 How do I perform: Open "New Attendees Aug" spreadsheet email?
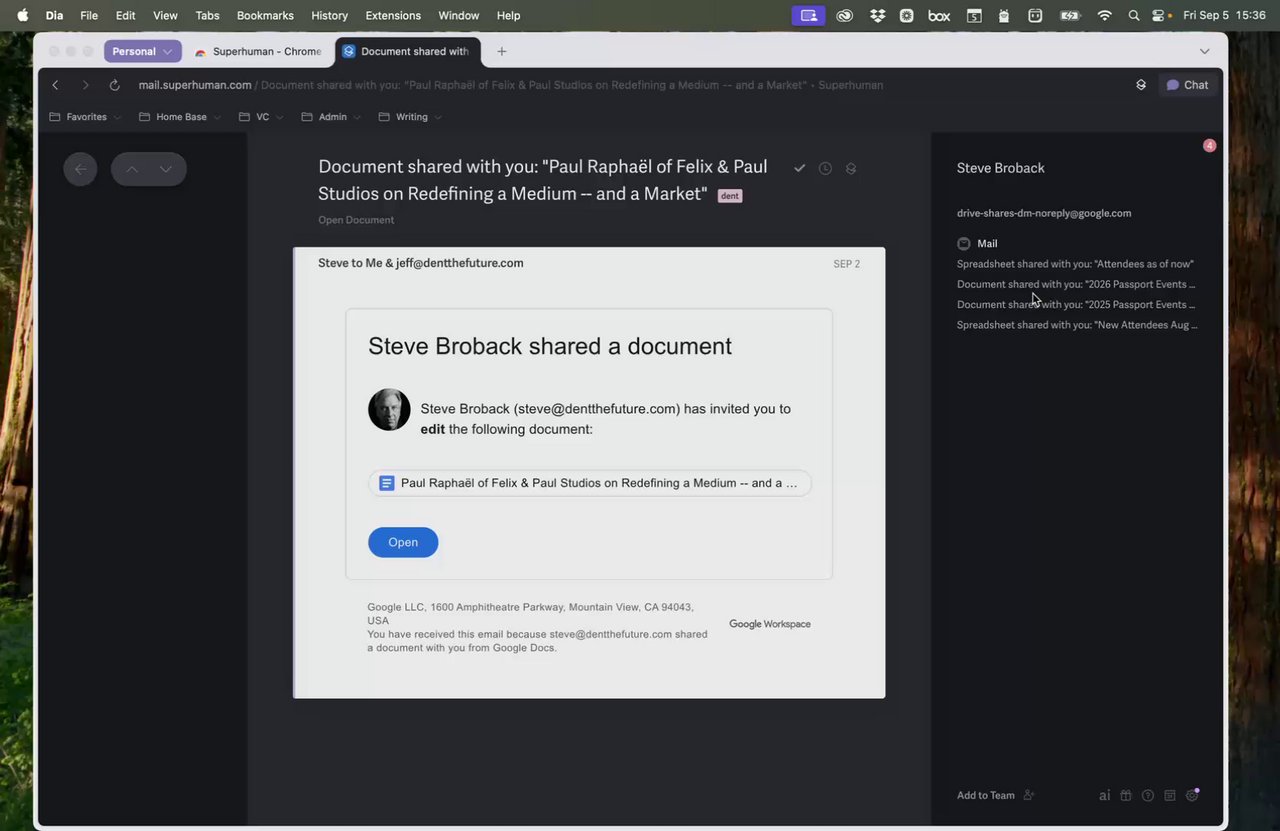(1077, 325)
